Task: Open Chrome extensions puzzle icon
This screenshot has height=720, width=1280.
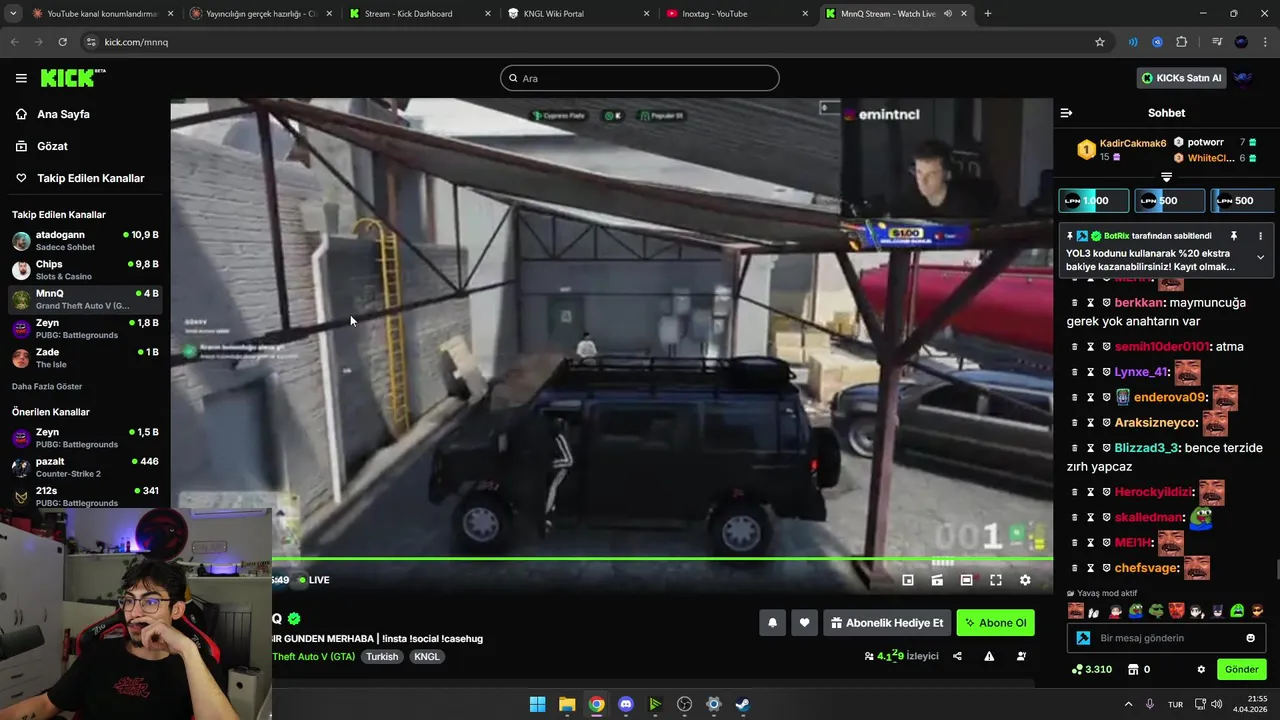Action: [x=1182, y=42]
